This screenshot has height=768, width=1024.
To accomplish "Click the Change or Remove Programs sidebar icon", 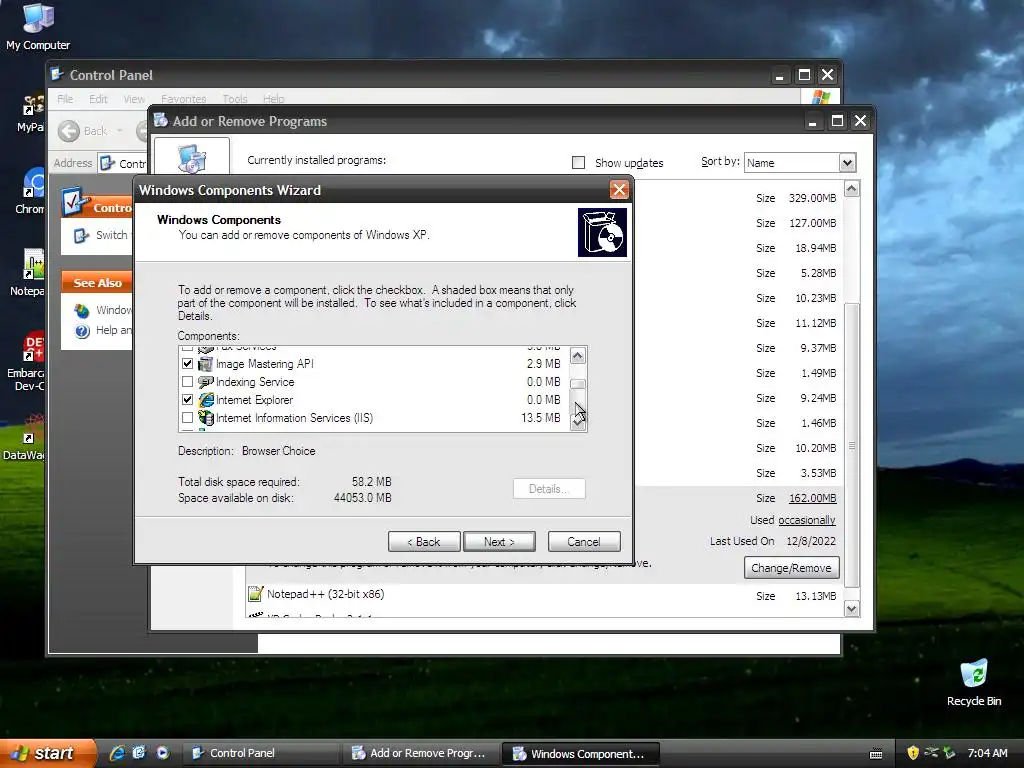I will 192,157.
